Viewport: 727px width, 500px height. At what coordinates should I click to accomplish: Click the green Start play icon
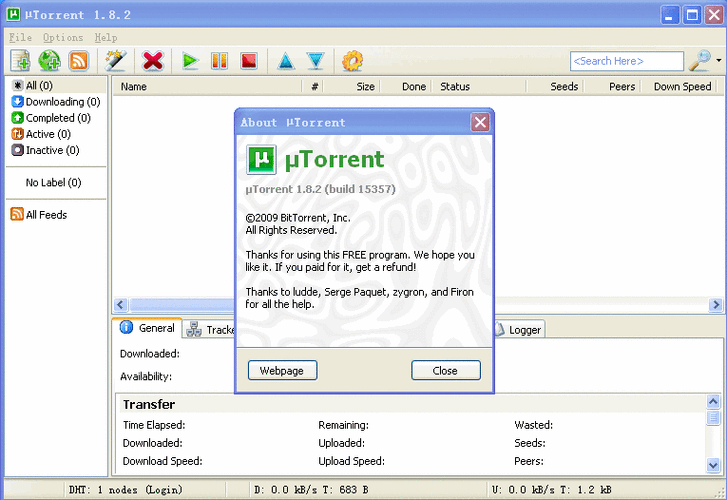tap(190, 61)
